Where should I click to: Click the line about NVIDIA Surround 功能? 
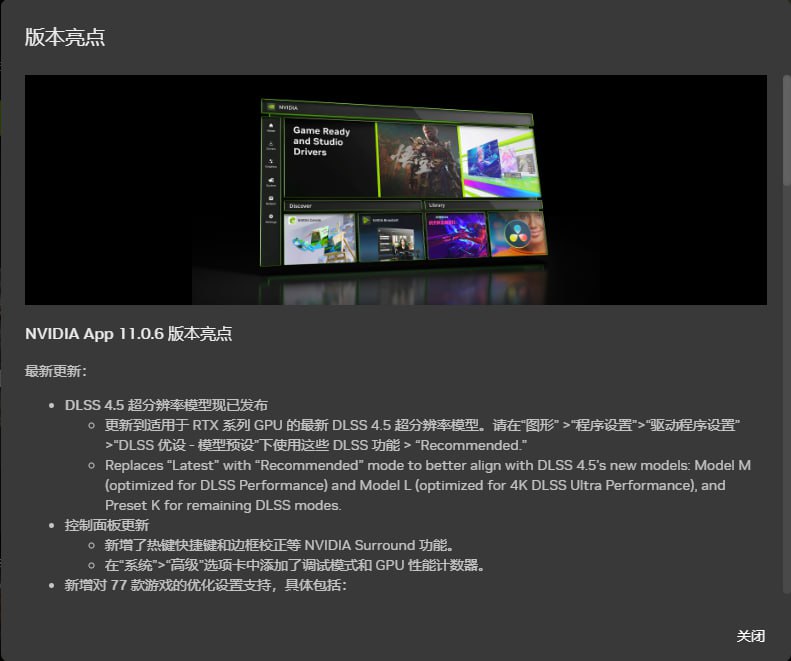[278, 545]
